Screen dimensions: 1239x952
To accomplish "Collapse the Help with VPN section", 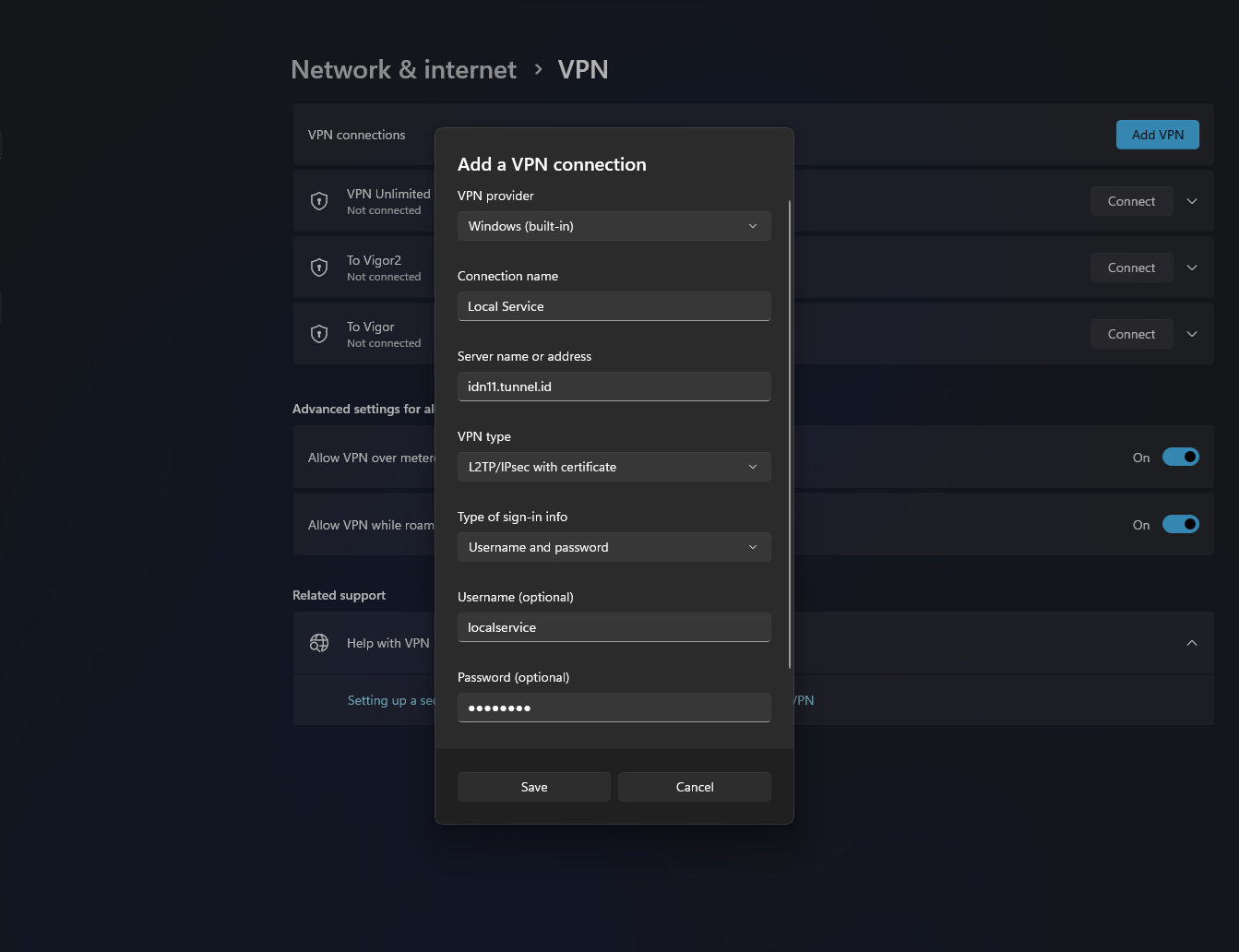I will click(x=1191, y=642).
